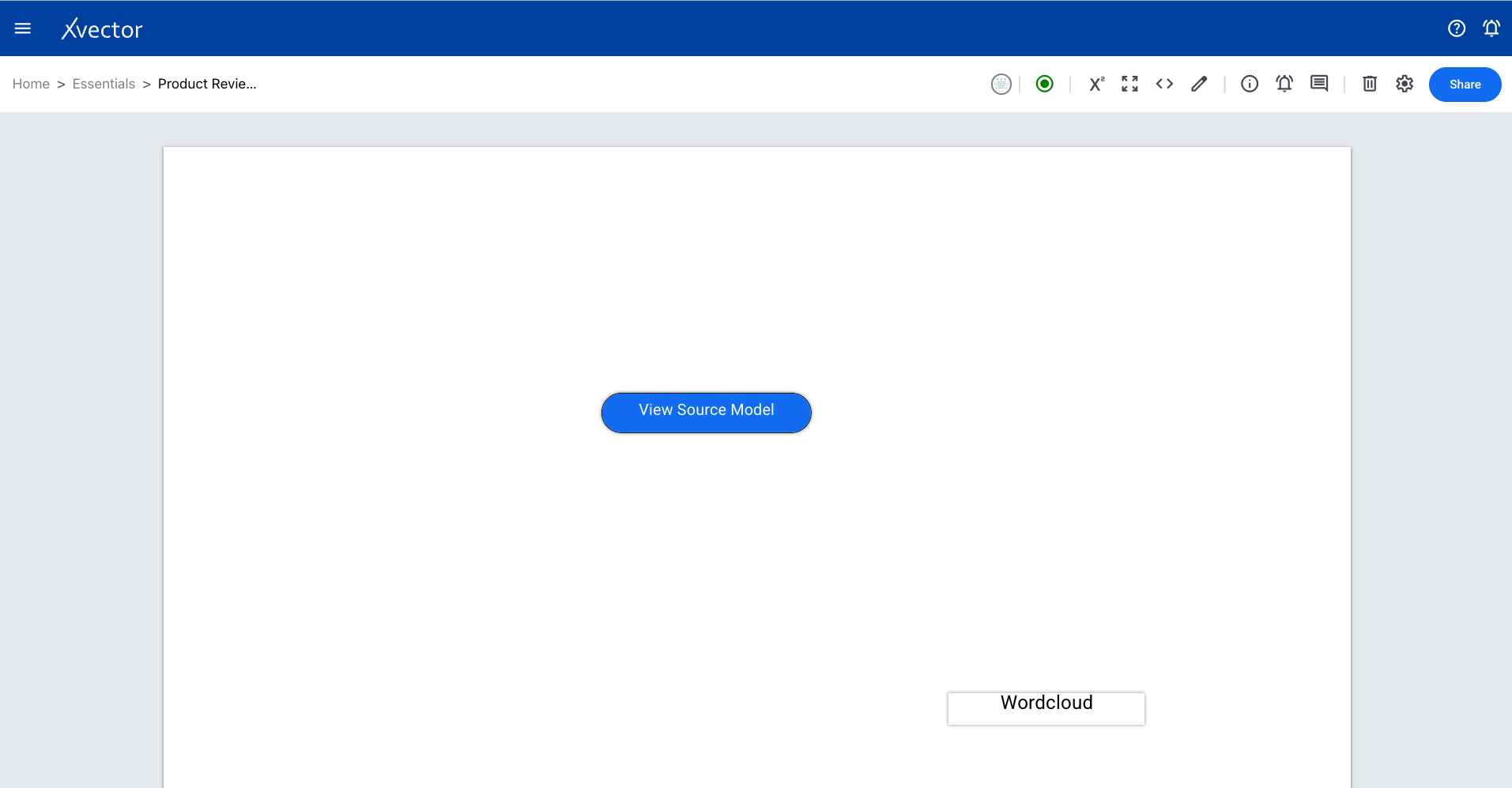This screenshot has width=1512, height=788.
Task: Enter fullscreen with the expand arrows icon
Action: click(1130, 84)
